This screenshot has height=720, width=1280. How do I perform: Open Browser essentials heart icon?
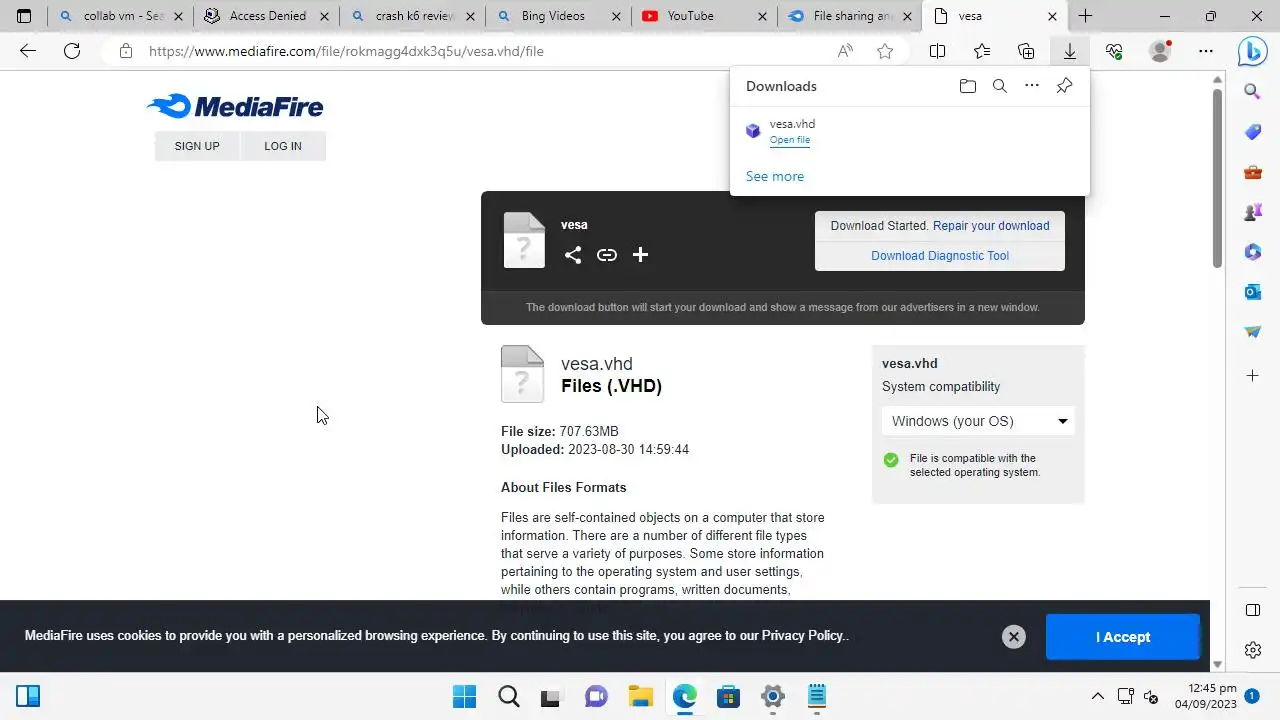coord(1114,51)
